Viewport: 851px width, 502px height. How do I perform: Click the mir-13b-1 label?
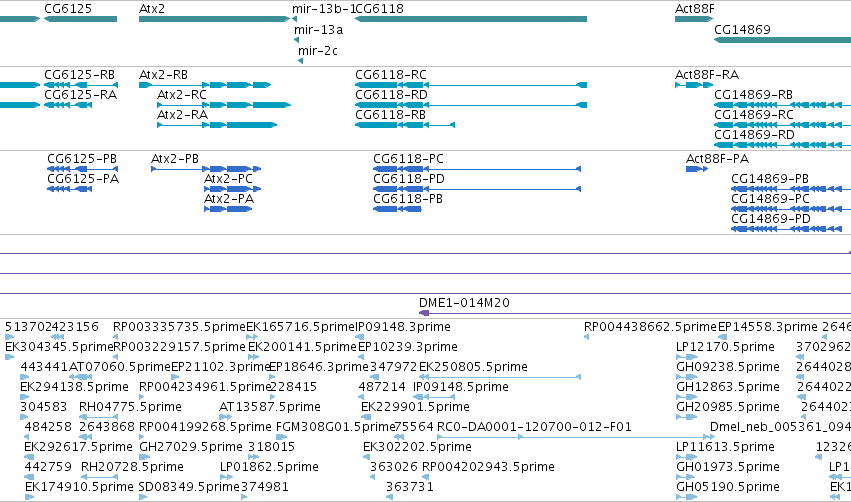pyautogui.click(x=323, y=9)
